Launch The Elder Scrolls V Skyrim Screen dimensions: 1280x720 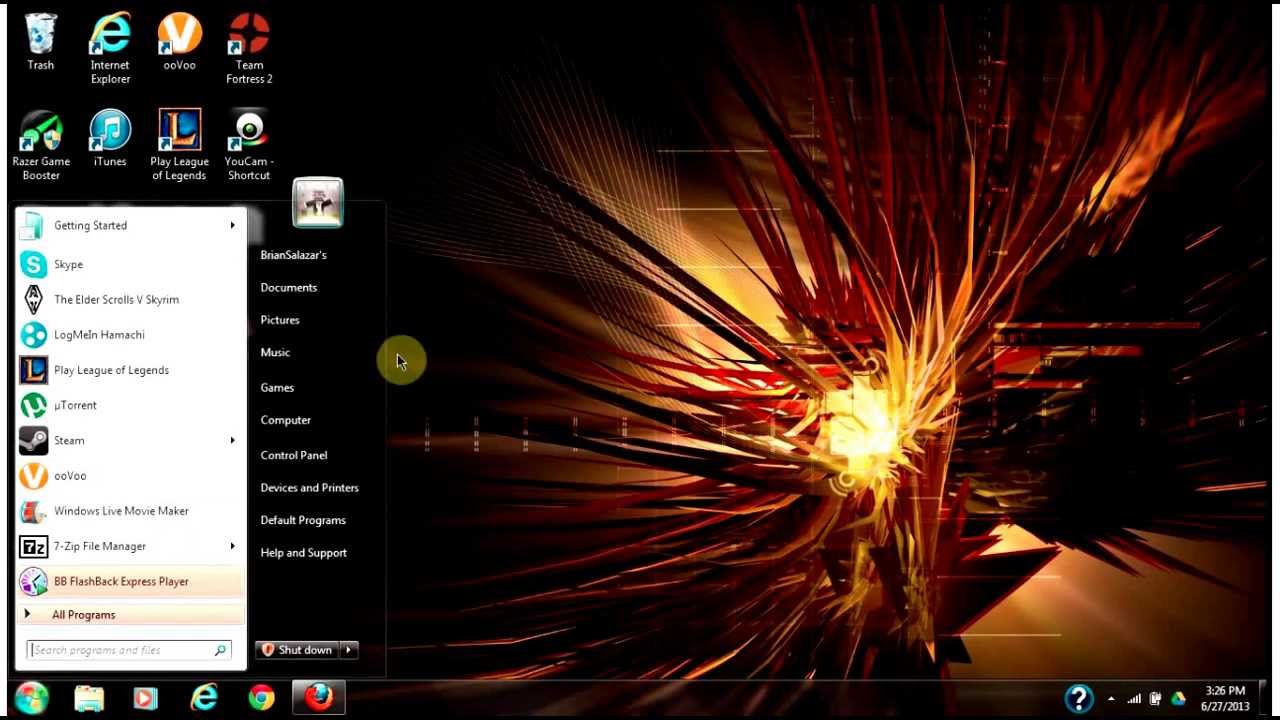[130, 299]
